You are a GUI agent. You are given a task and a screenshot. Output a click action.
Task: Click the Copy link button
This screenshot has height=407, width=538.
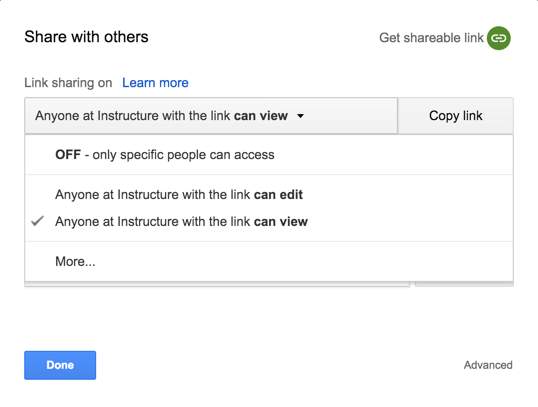pos(455,116)
